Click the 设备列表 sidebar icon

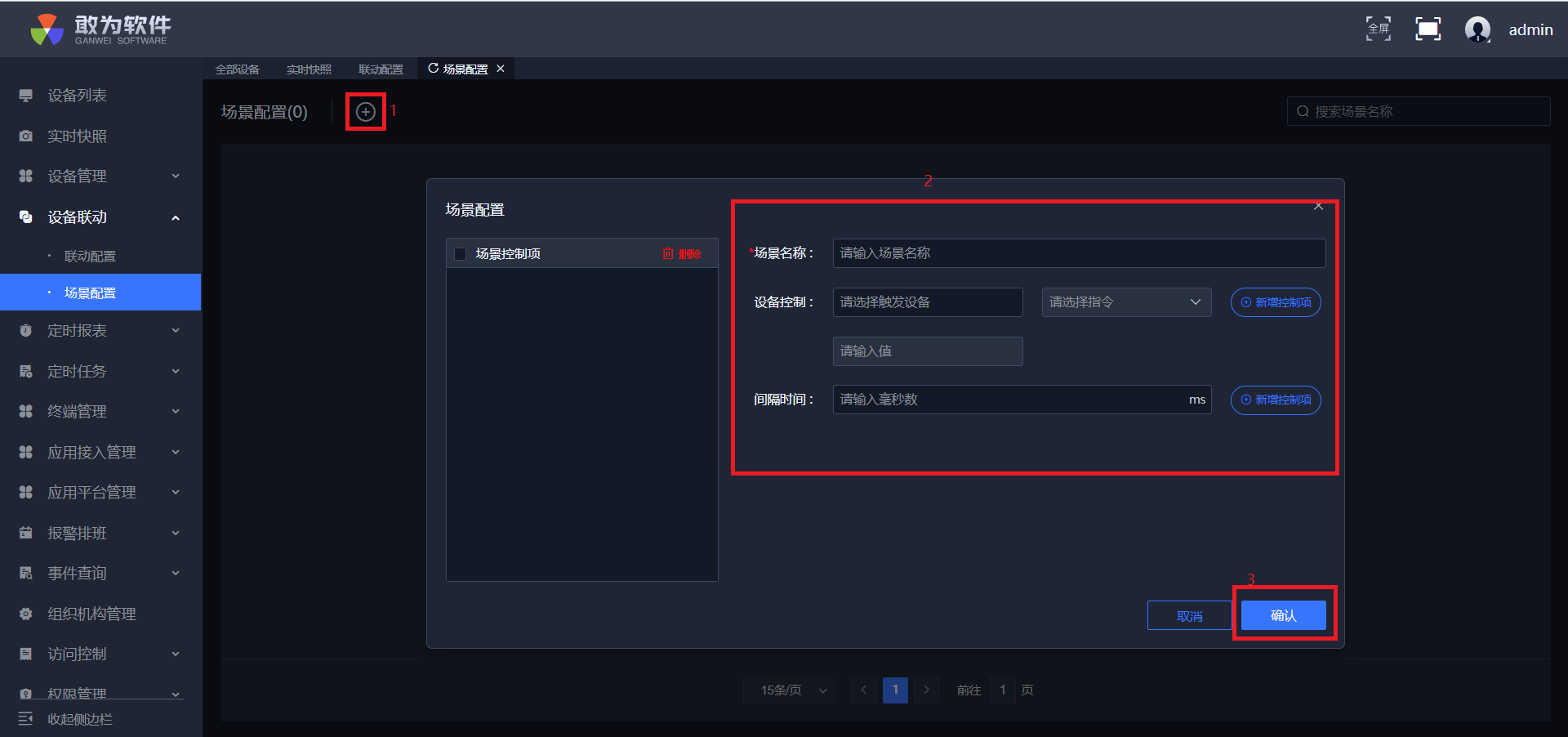point(26,96)
